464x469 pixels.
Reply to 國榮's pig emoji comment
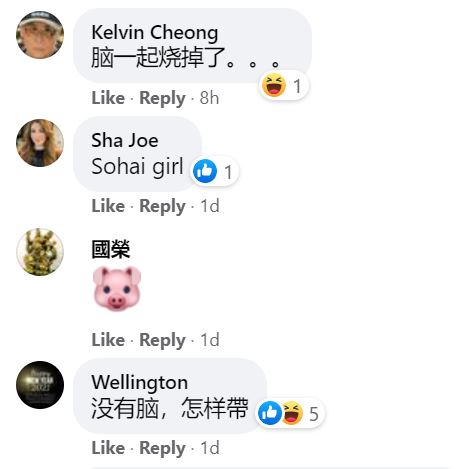(x=162, y=340)
